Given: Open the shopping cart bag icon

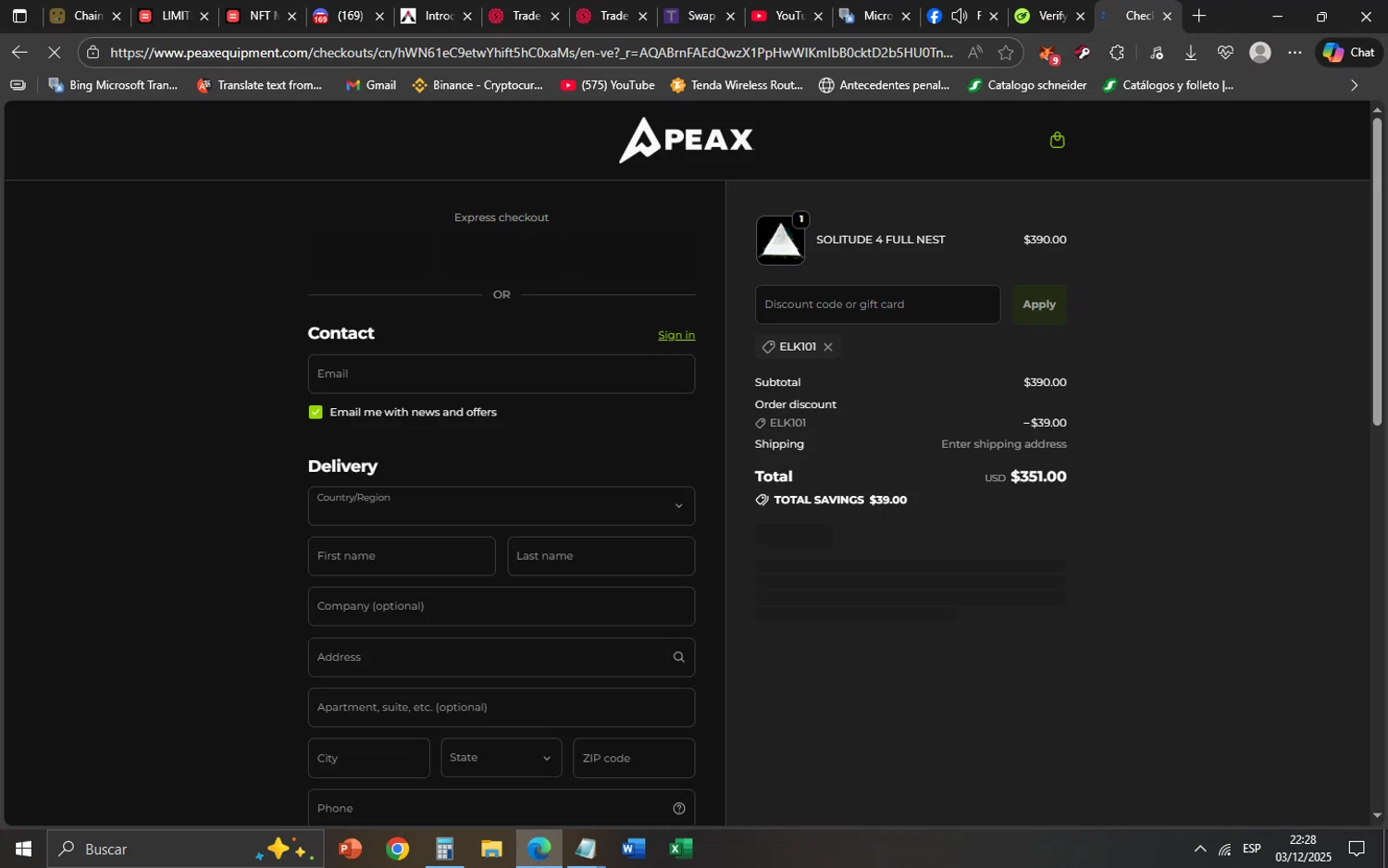Looking at the screenshot, I should (x=1058, y=140).
